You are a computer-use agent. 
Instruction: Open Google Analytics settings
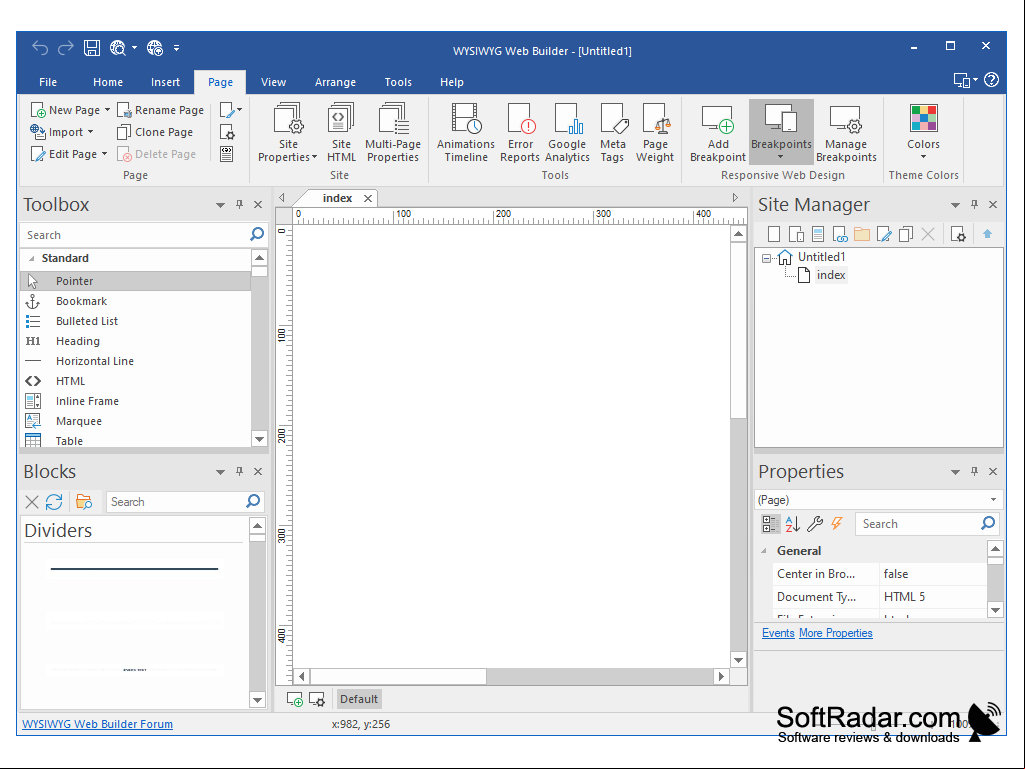click(567, 132)
